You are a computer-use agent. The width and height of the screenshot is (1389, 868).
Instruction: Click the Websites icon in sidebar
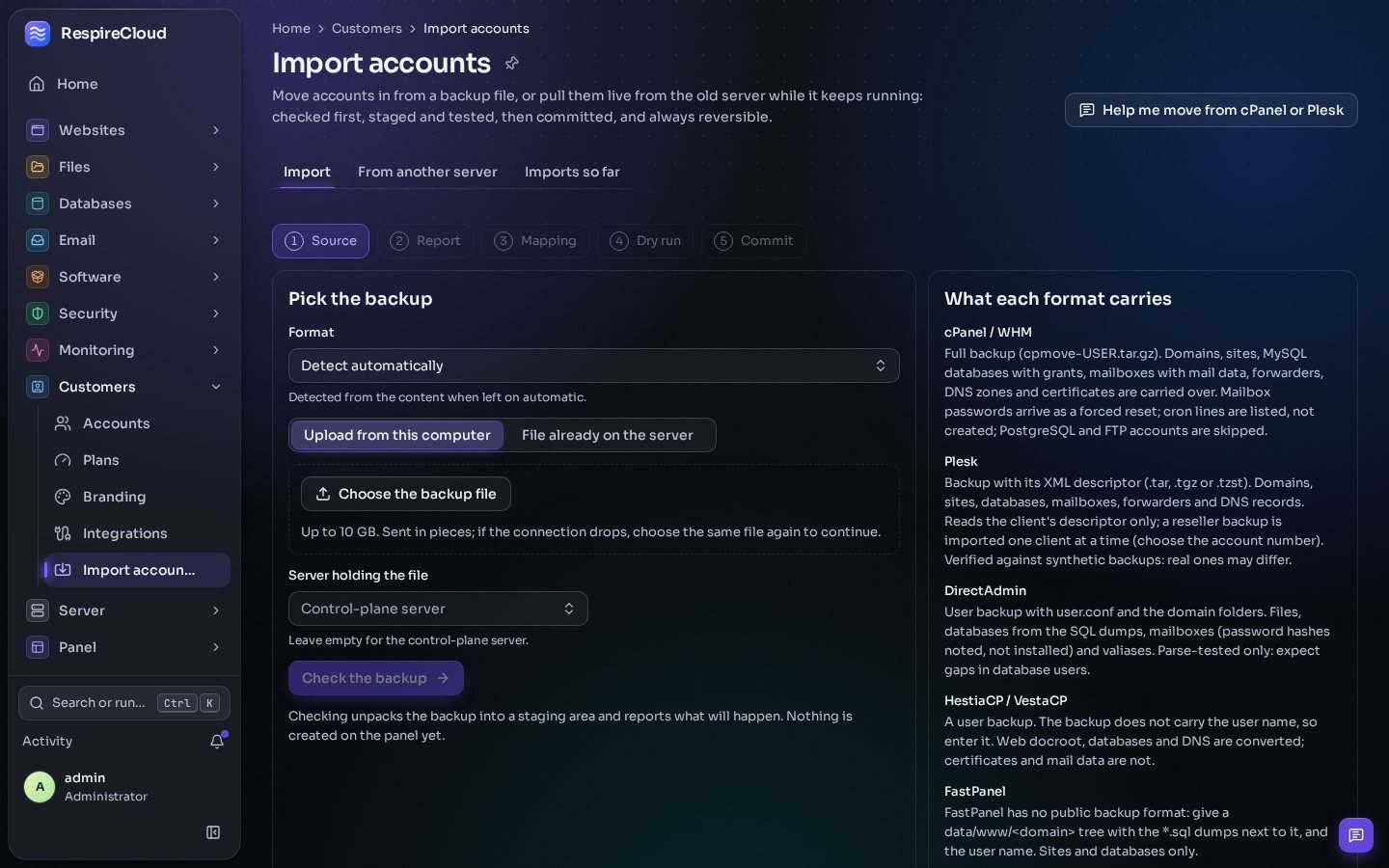38,130
